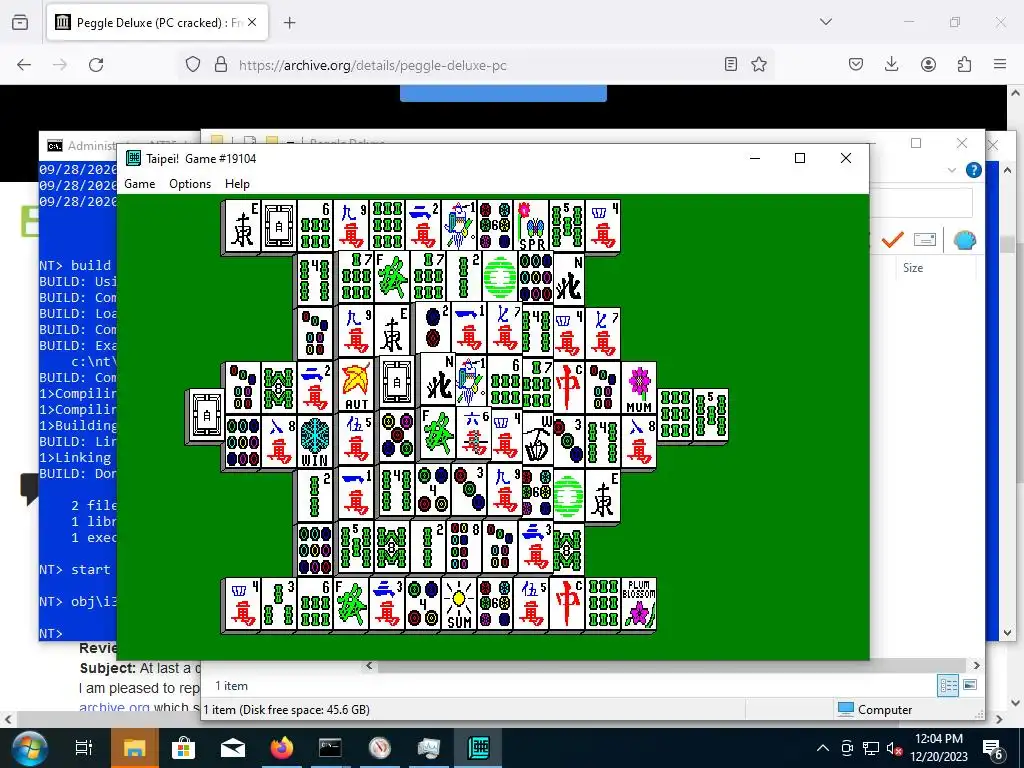
Task: Open the taskbar clock and date
Action: (939, 748)
